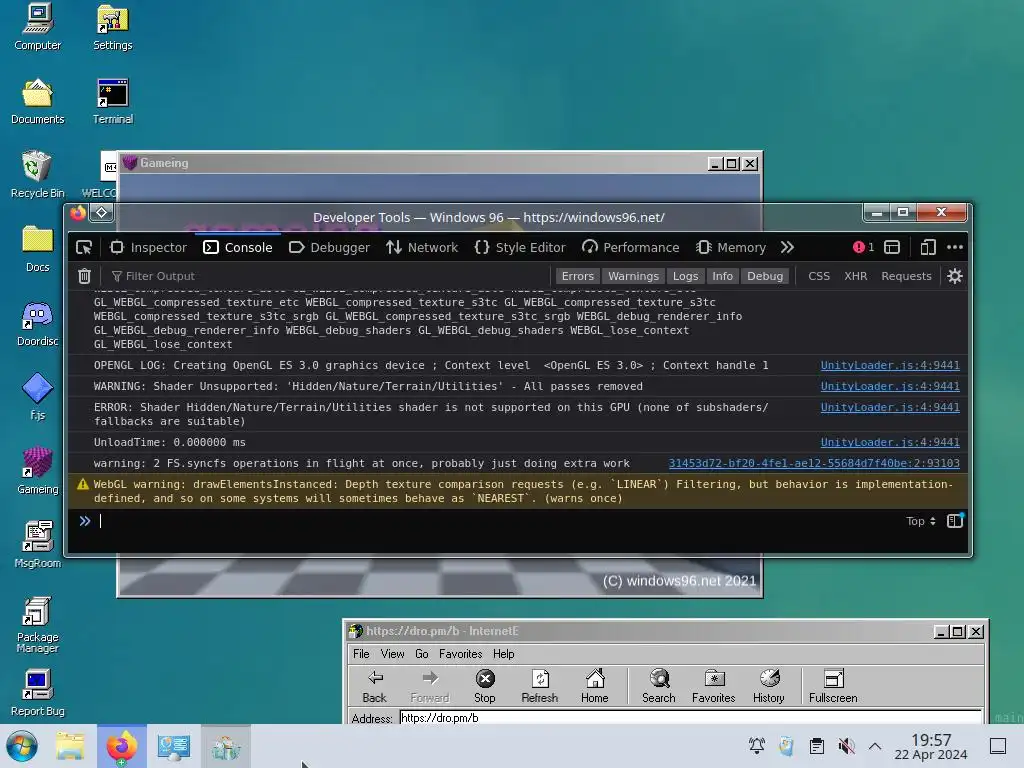The height and width of the screenshot is (768, 1024).
Task: Click the Filter Output field
Action: point(327,276)
